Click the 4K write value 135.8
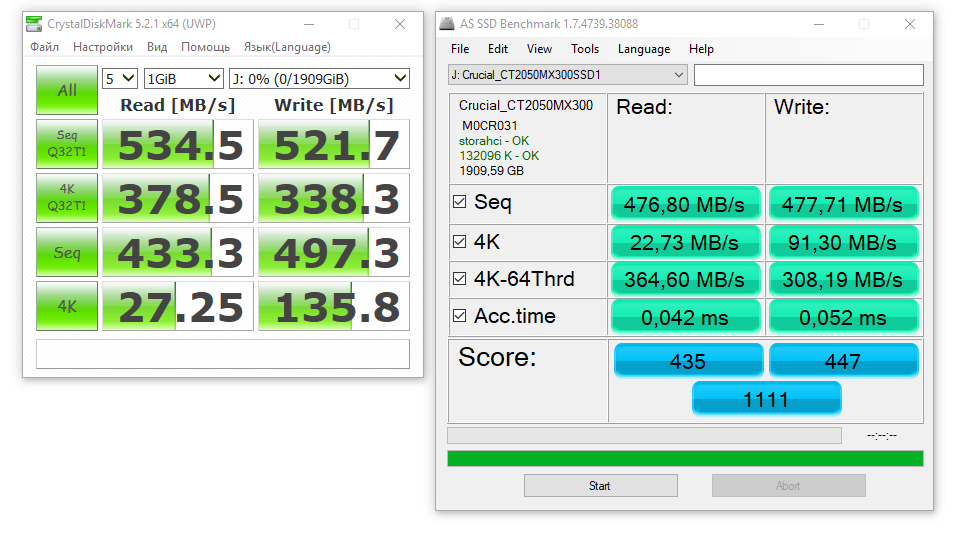The width and height of the screenshot is (958, 533). click(x=334, y=306)
